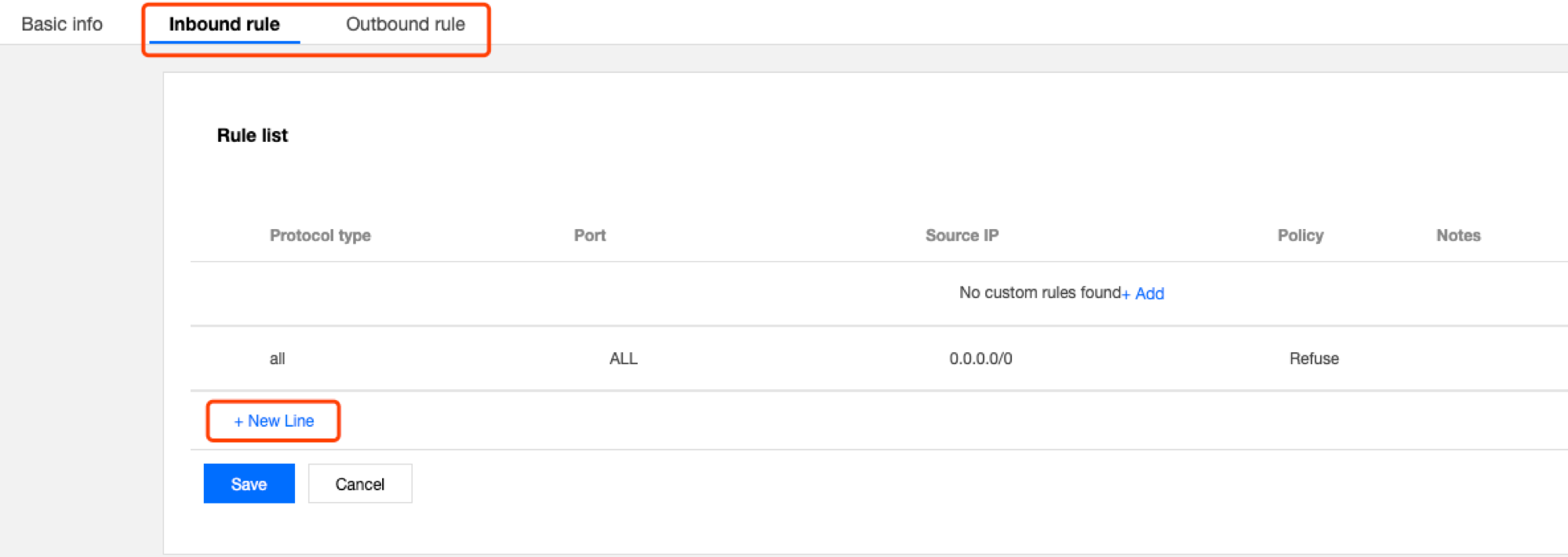Image resolution: width=1568 pixels, height=557 pixels.
Task: Click the Rule list heading
Action: [x=253, y=136]
